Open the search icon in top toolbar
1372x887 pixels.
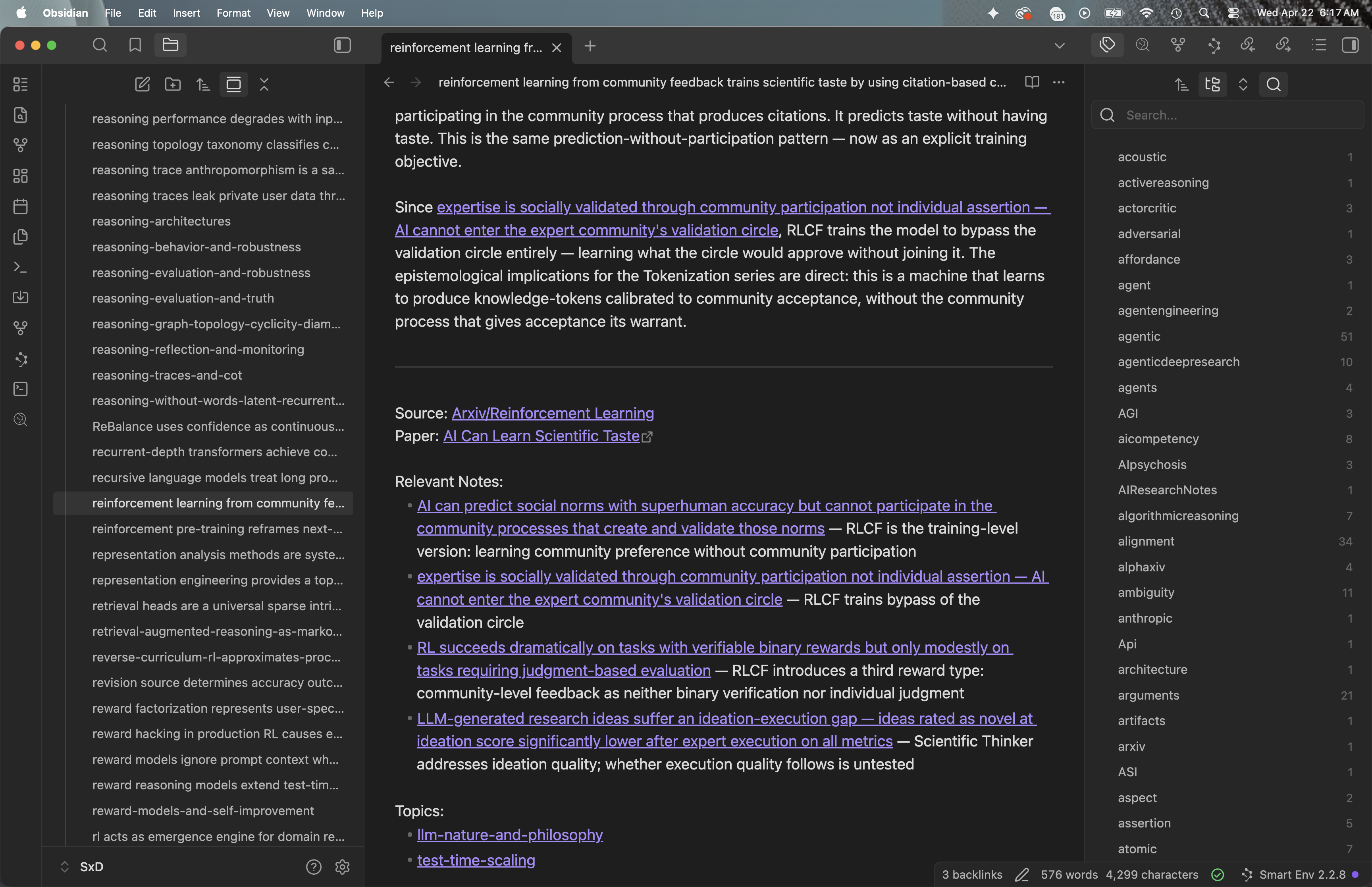click(100, 45)
